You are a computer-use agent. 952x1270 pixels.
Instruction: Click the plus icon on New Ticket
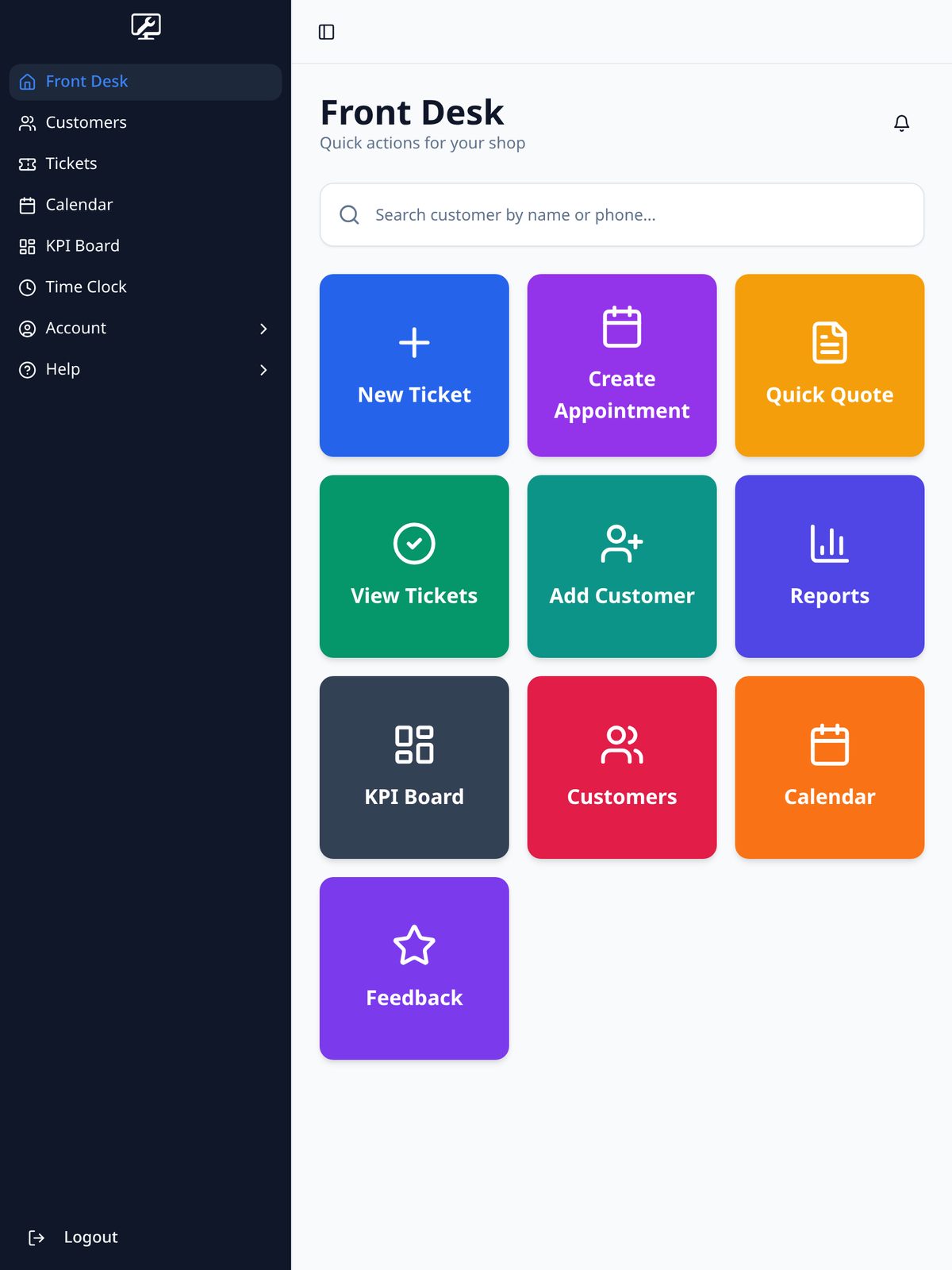[x=414, y=343]
